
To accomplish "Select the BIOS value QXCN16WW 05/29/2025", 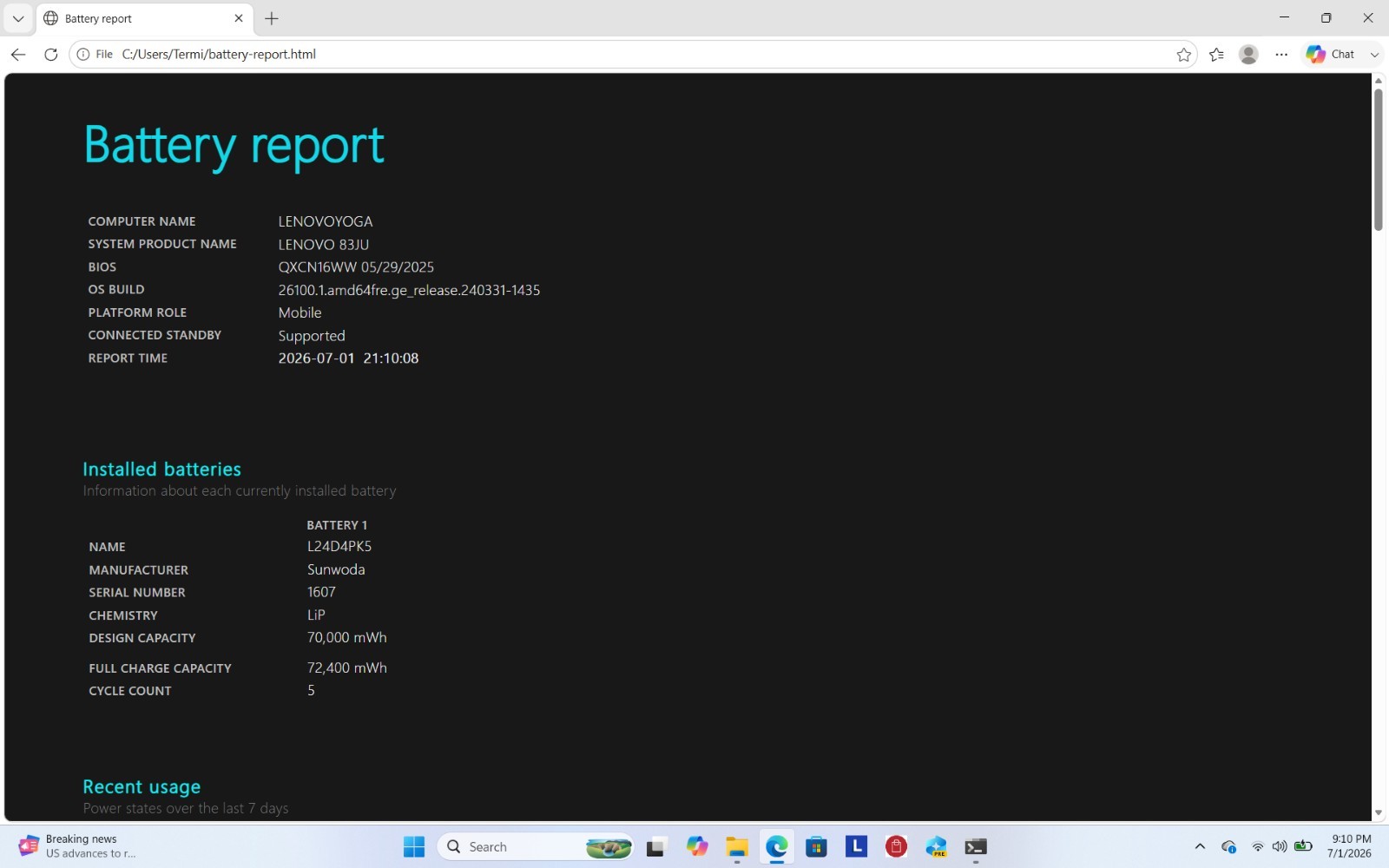I will (356, 267).
